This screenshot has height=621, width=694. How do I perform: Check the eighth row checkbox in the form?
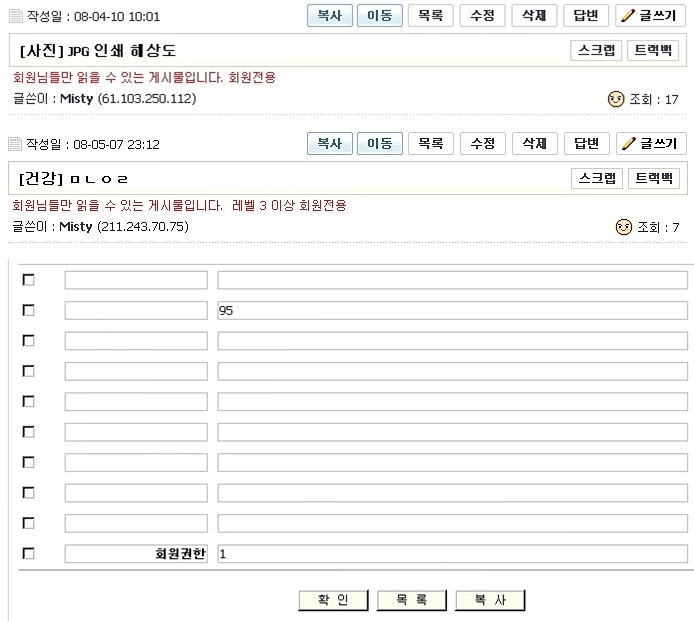[x=28, y=493]
